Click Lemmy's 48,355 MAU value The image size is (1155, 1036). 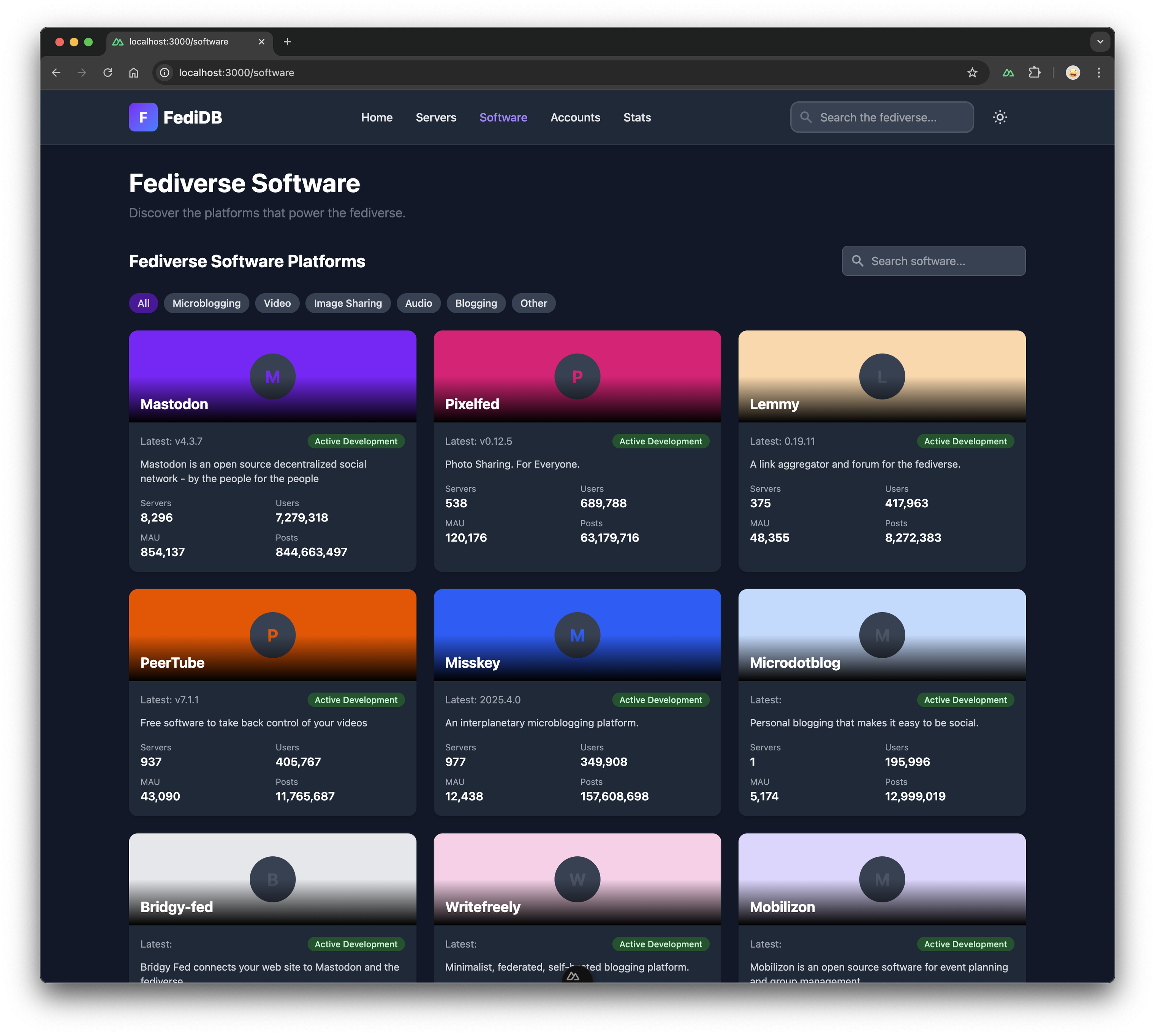coord(769,537)
